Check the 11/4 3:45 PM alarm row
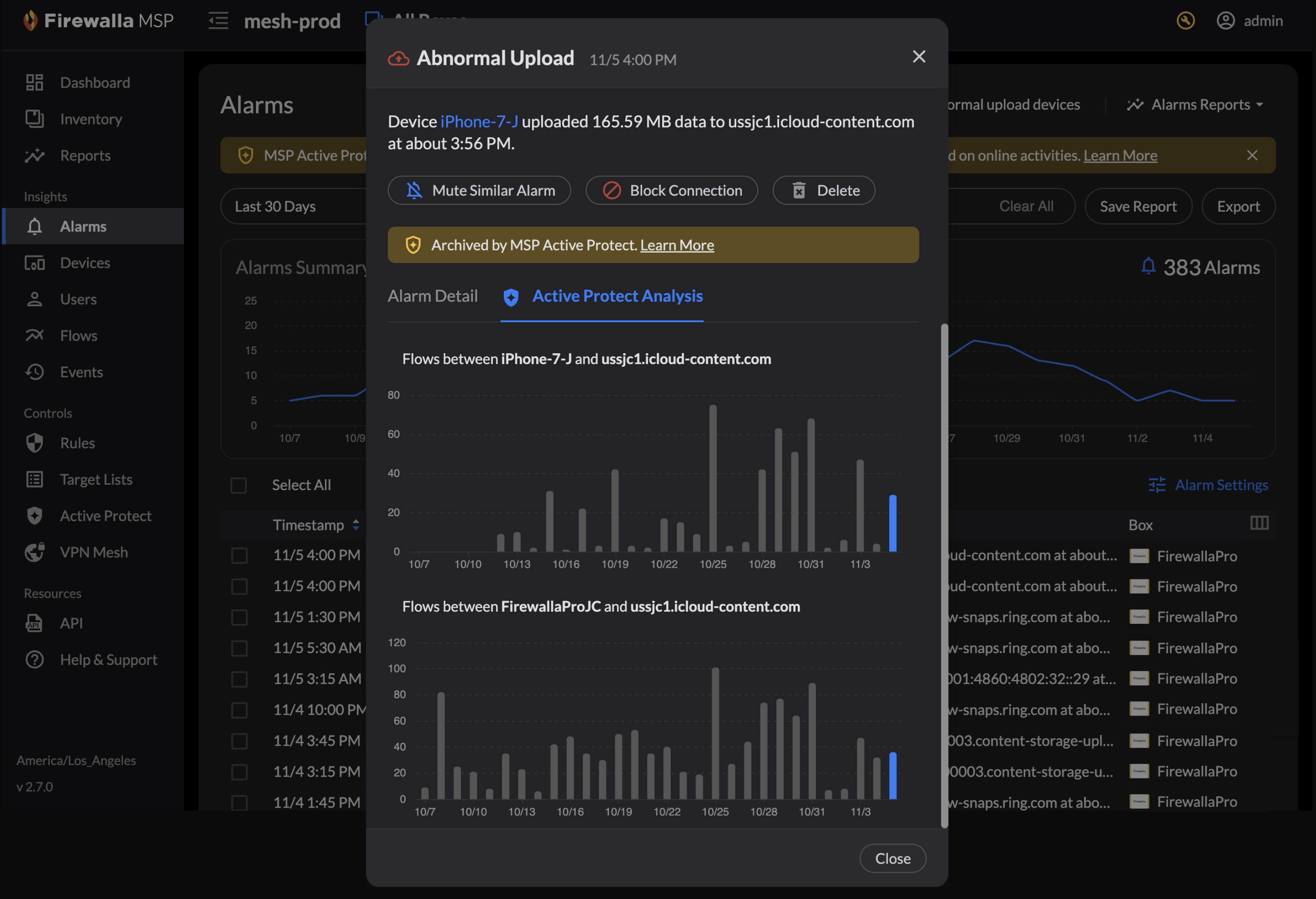This screenshot has height=899, width=1316. click(240, 741)
